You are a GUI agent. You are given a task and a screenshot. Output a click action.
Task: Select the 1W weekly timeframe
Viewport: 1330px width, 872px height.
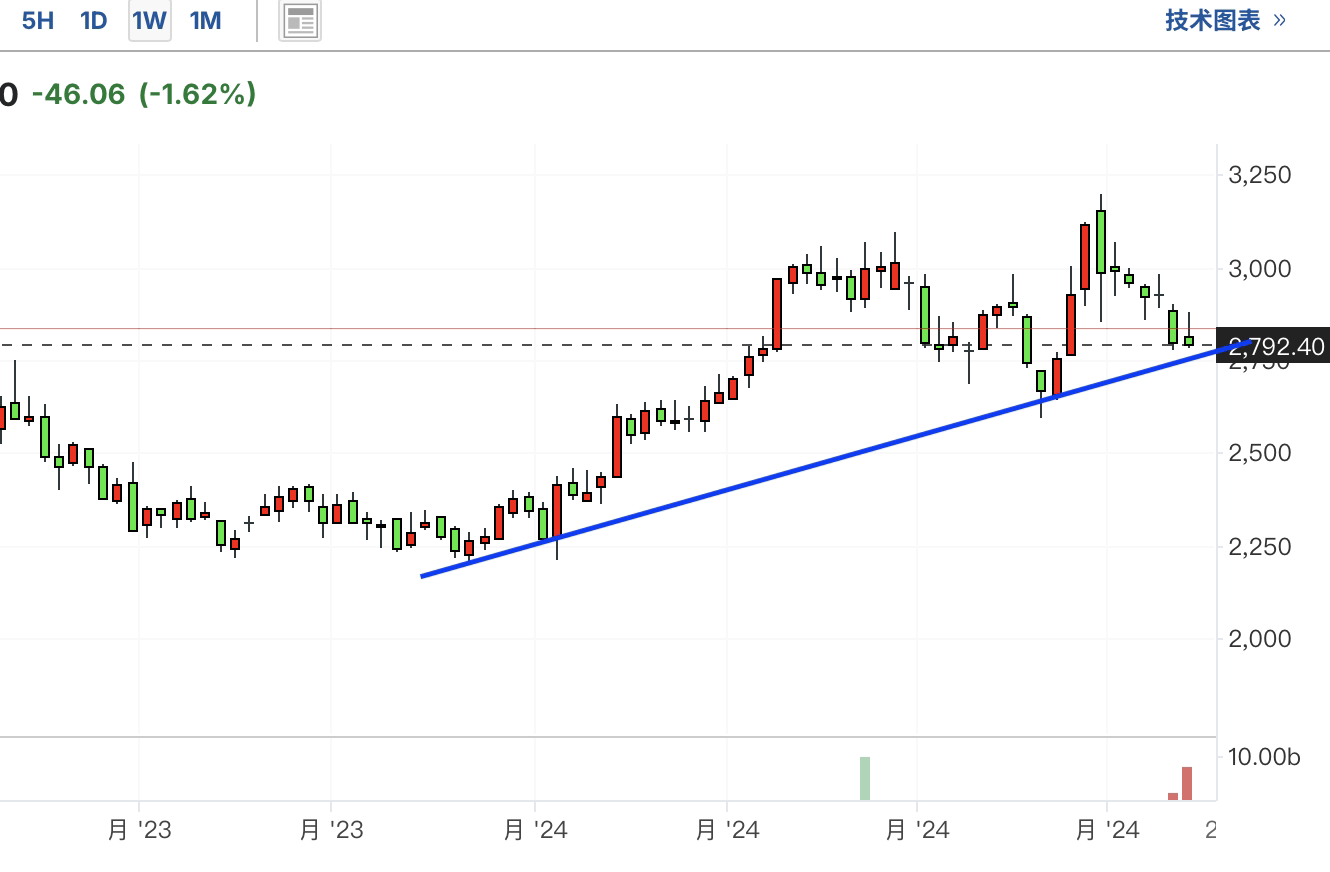point(150,20)
